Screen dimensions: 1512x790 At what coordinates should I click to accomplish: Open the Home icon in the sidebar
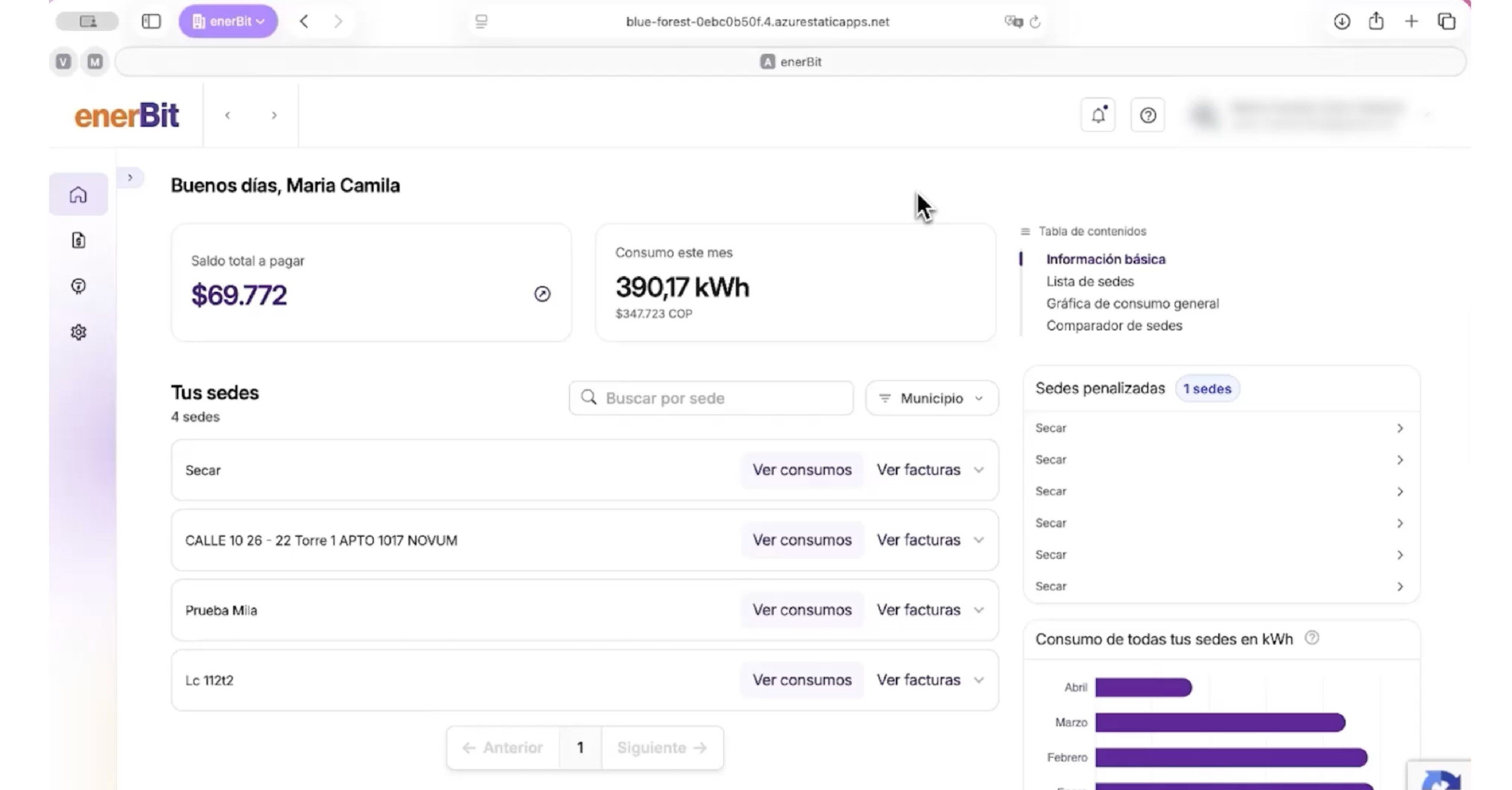tap(78, 194)
